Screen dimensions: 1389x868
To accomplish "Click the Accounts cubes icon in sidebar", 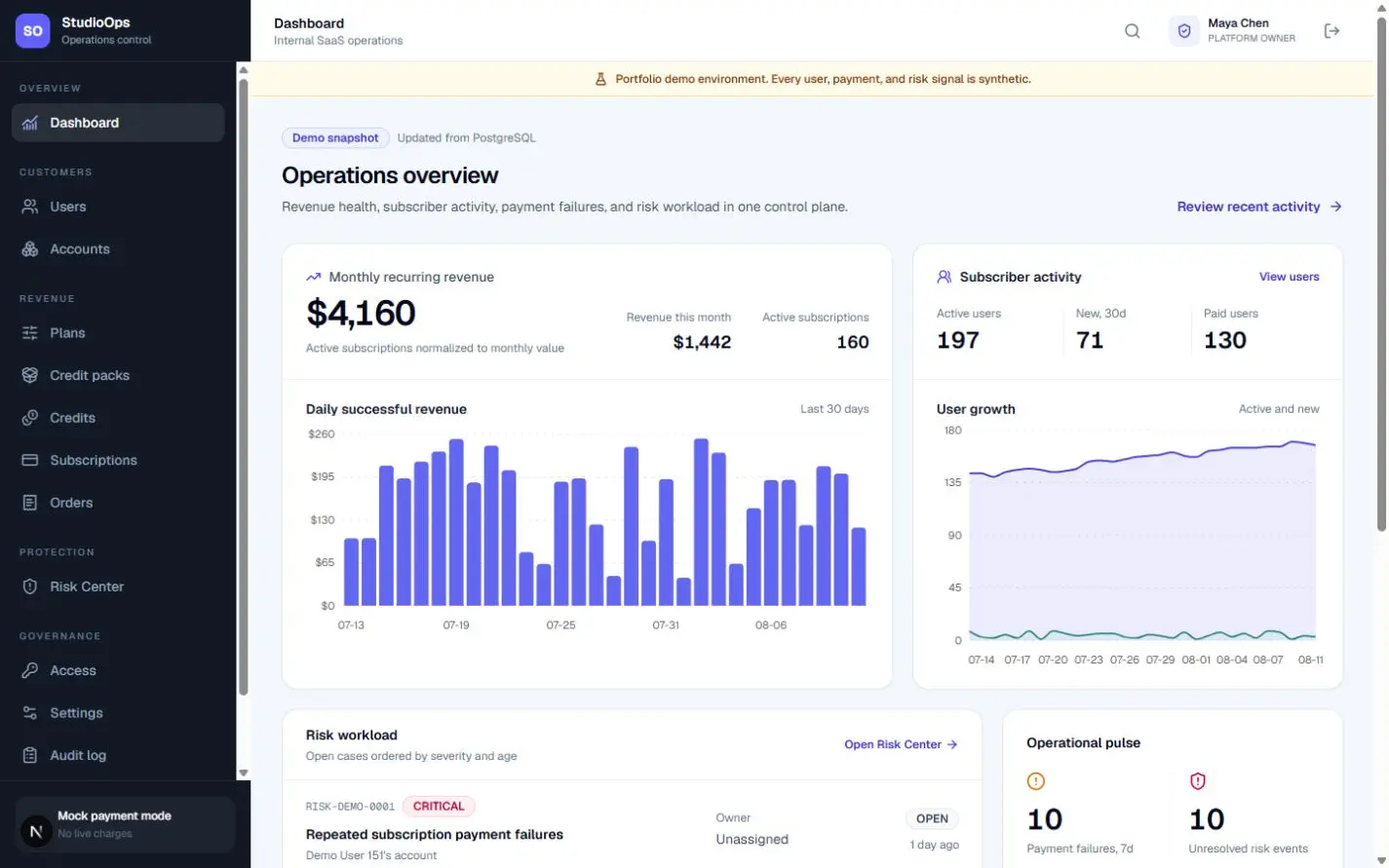I will (30, 249).
